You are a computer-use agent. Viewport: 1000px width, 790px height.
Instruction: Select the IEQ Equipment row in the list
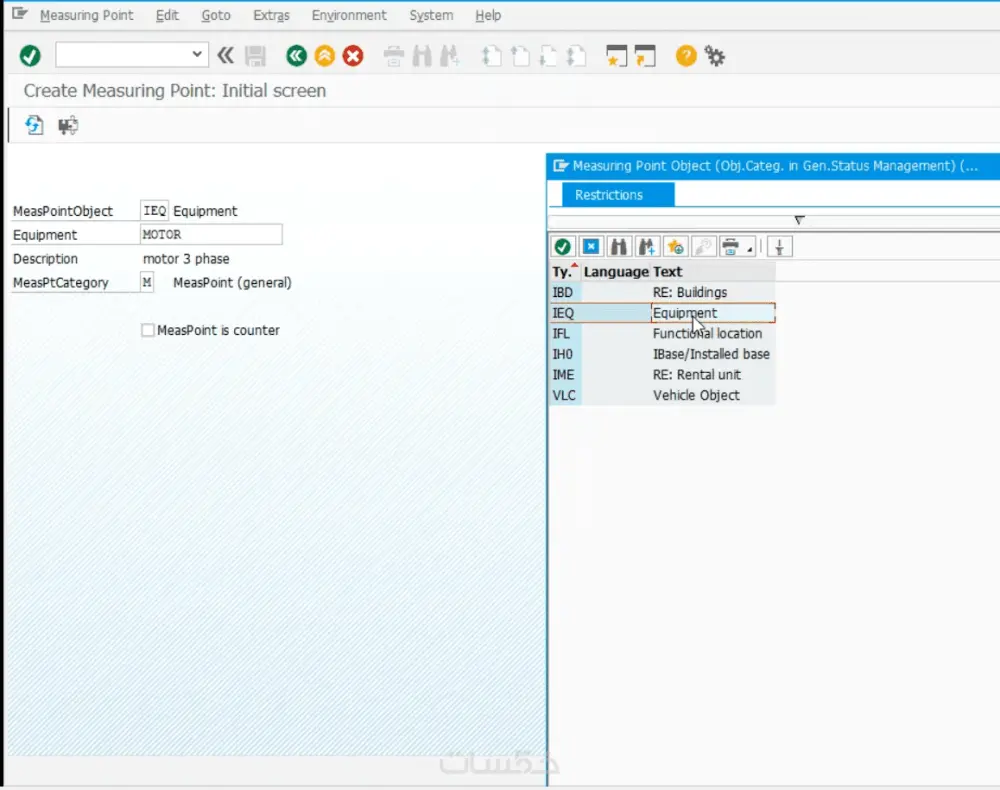(684, 312)
